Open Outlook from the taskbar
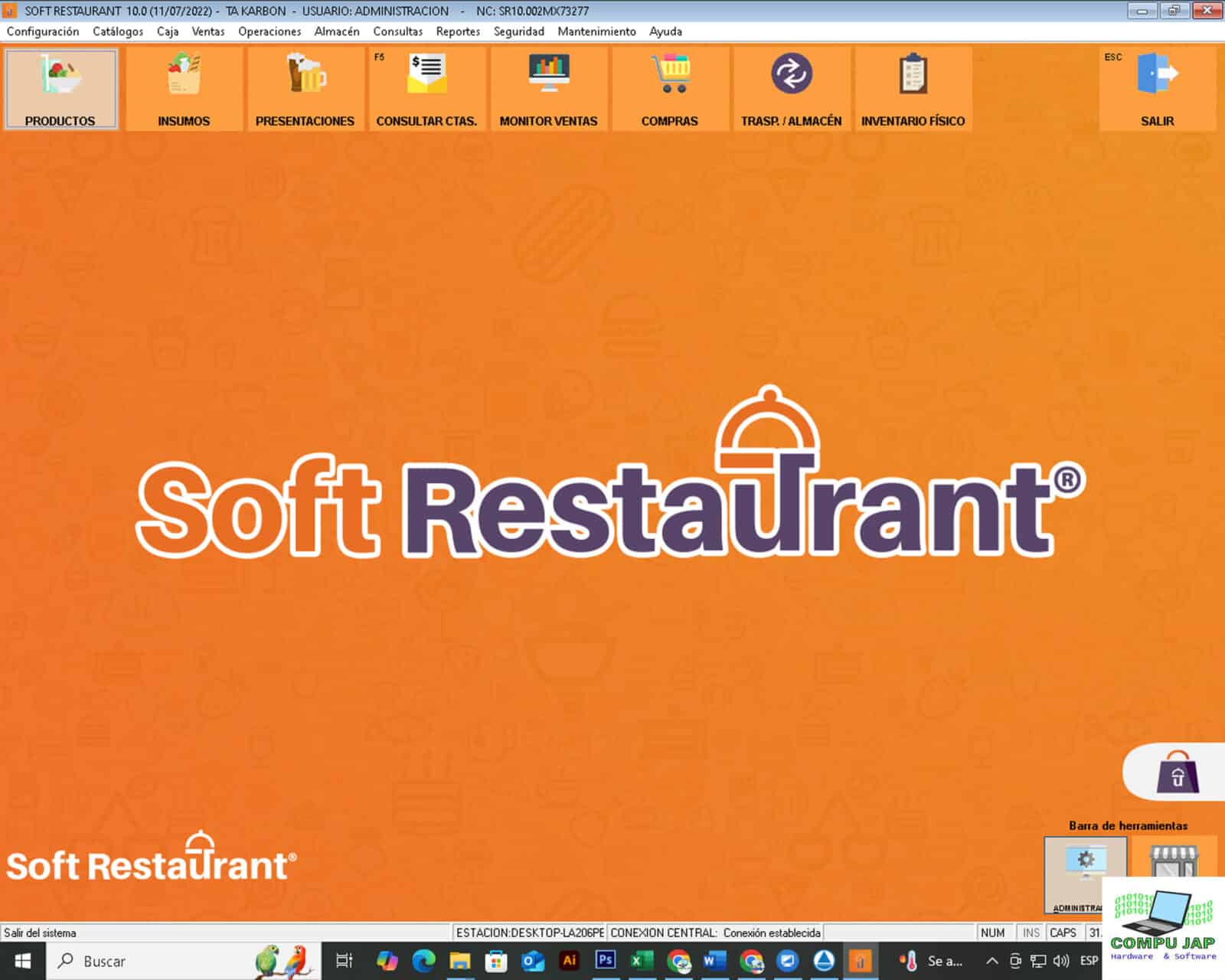The height and width of the screenshot is (980, 1225). [x=533, y=961]
